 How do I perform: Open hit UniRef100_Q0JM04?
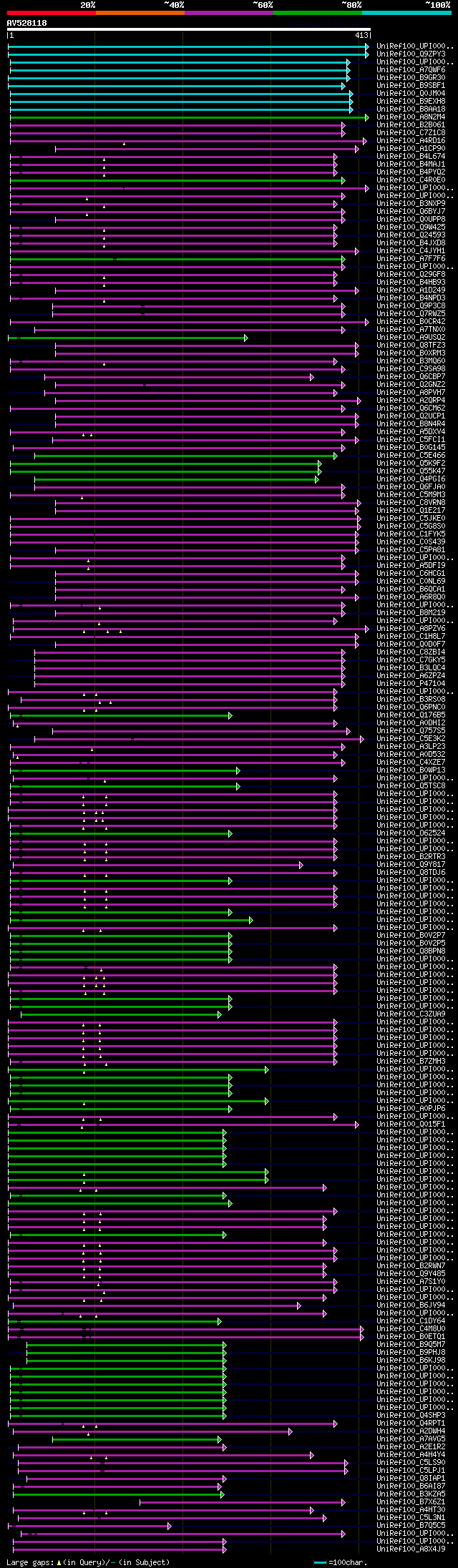pyautogui.click(x=411, y=93)
